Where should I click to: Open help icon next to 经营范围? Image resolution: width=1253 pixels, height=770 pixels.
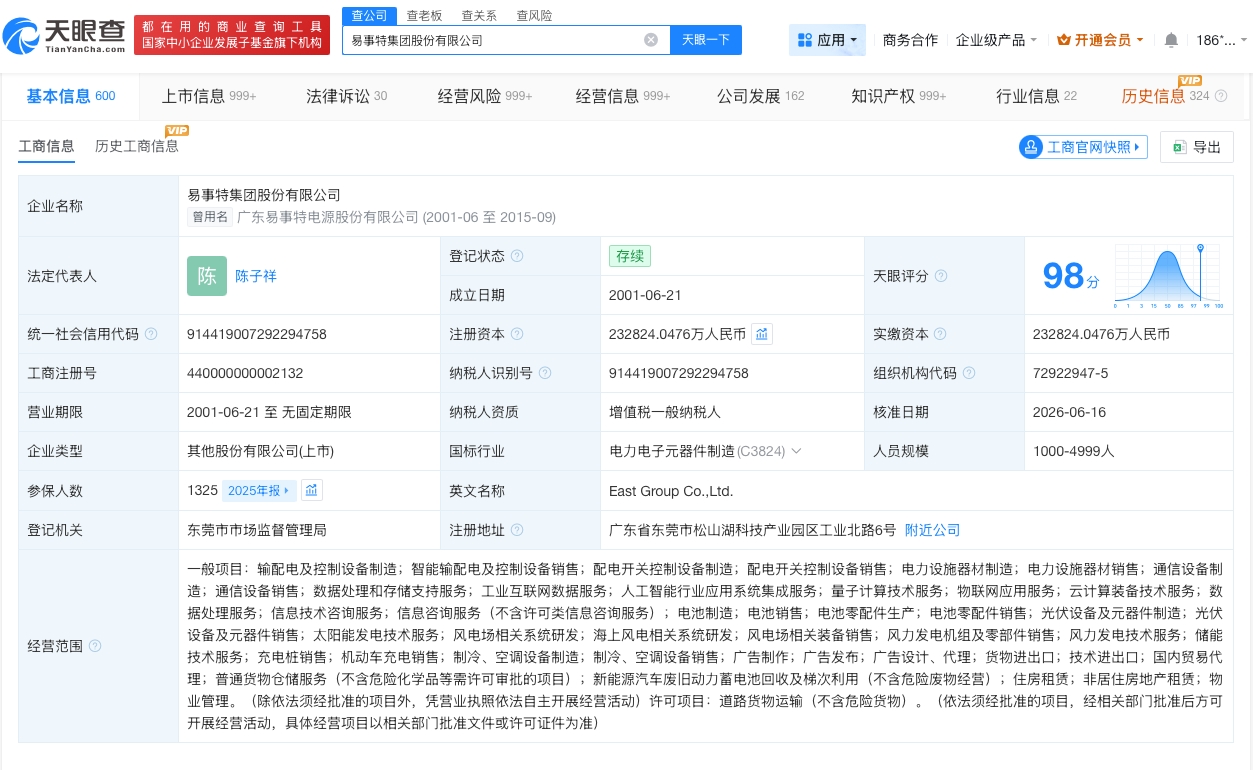95,646
